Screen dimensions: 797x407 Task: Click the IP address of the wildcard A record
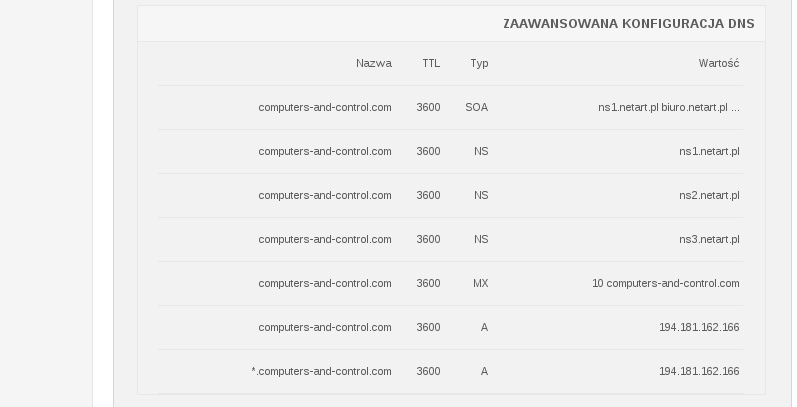[699, 371]
